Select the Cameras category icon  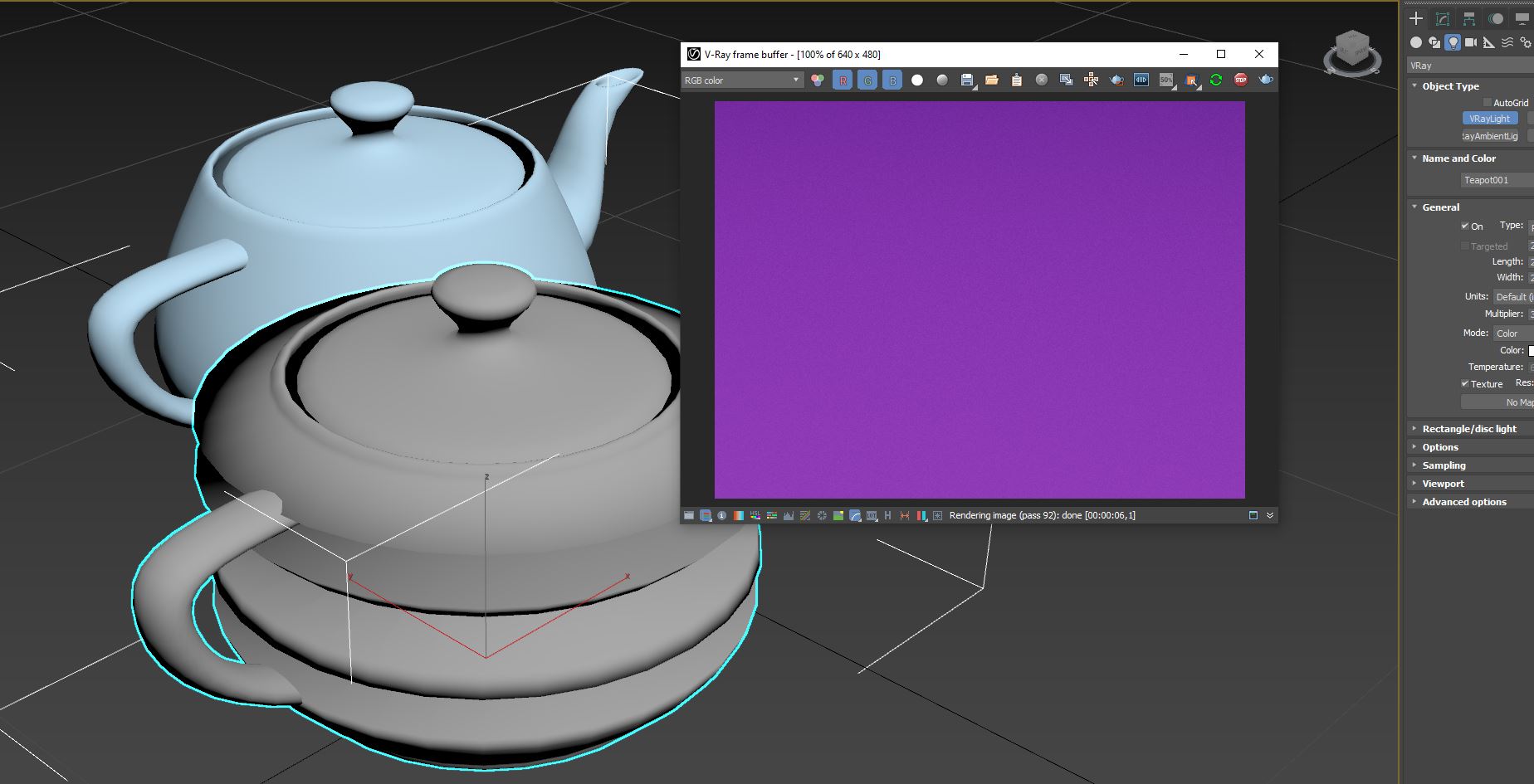click(1471, 42)
